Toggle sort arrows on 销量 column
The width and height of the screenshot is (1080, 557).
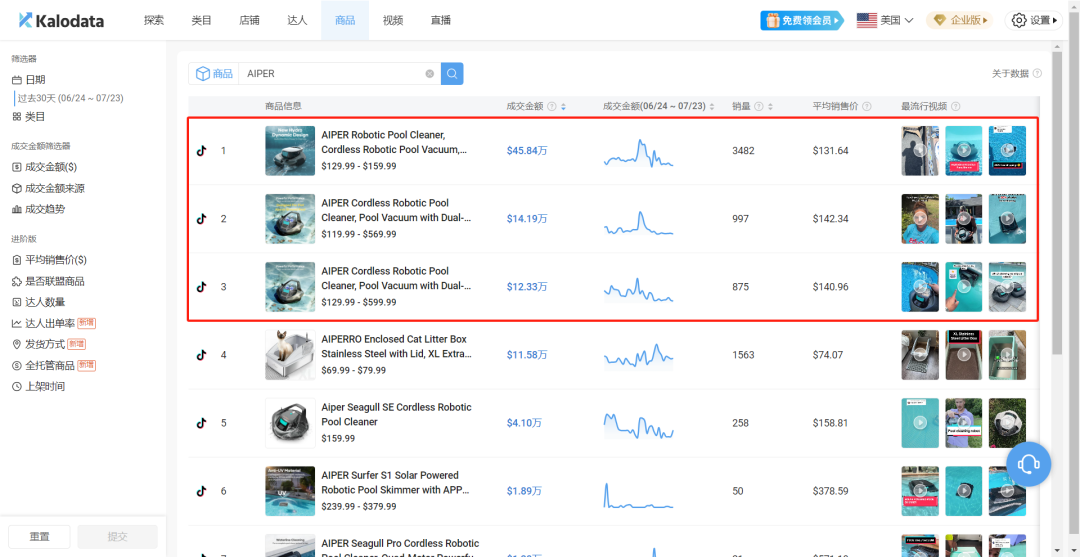(x=770, y=107)
